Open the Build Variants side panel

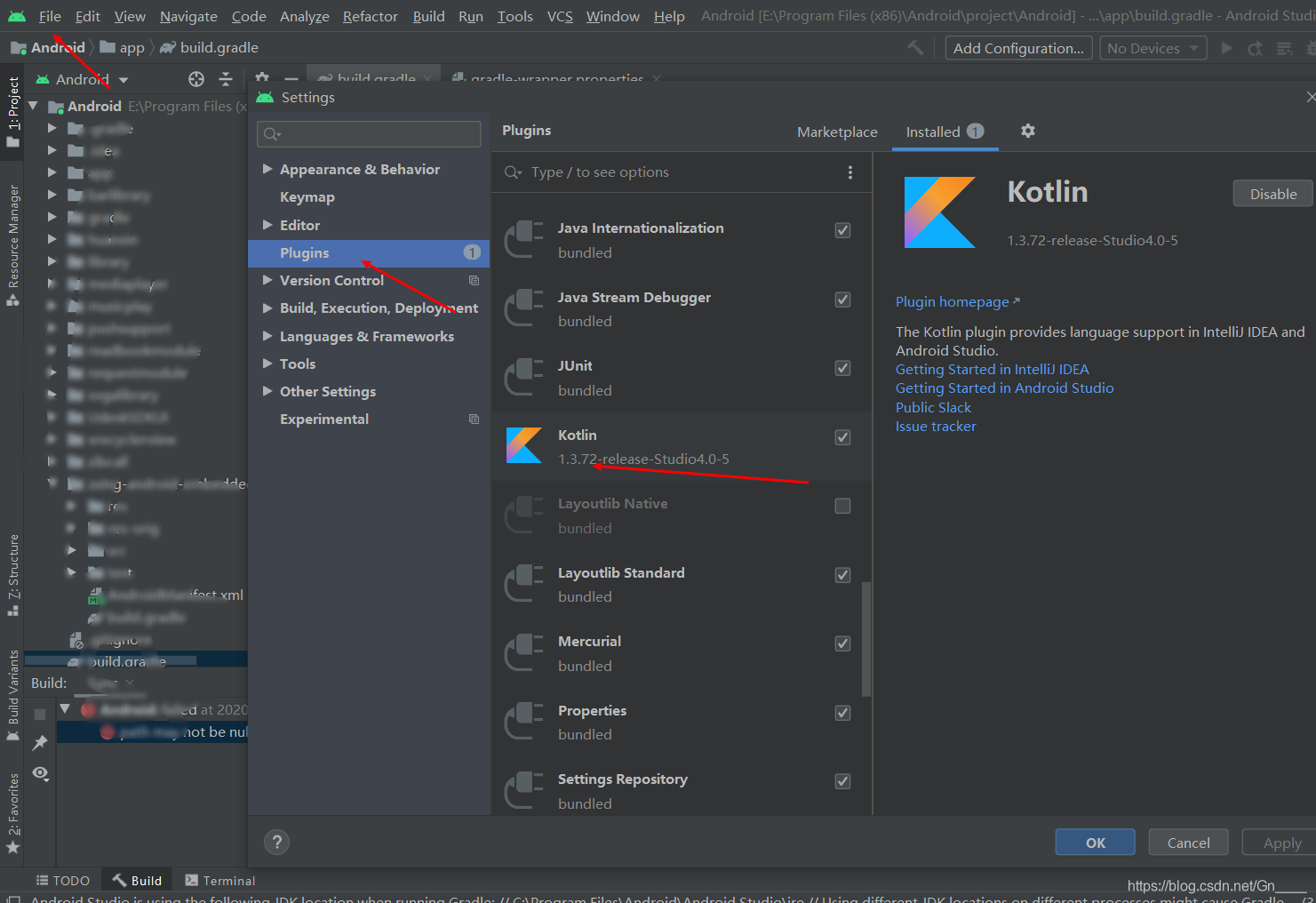[x=12, y=696]
